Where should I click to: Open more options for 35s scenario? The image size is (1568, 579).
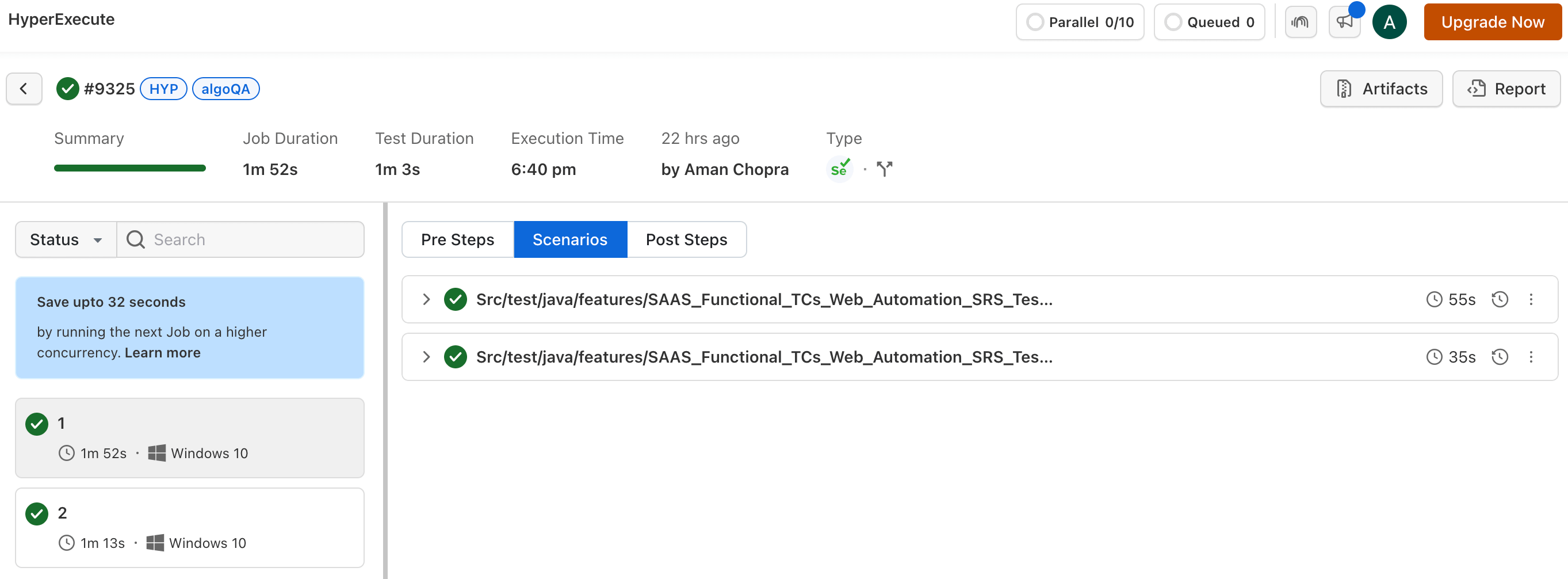tap(1530, 357)
